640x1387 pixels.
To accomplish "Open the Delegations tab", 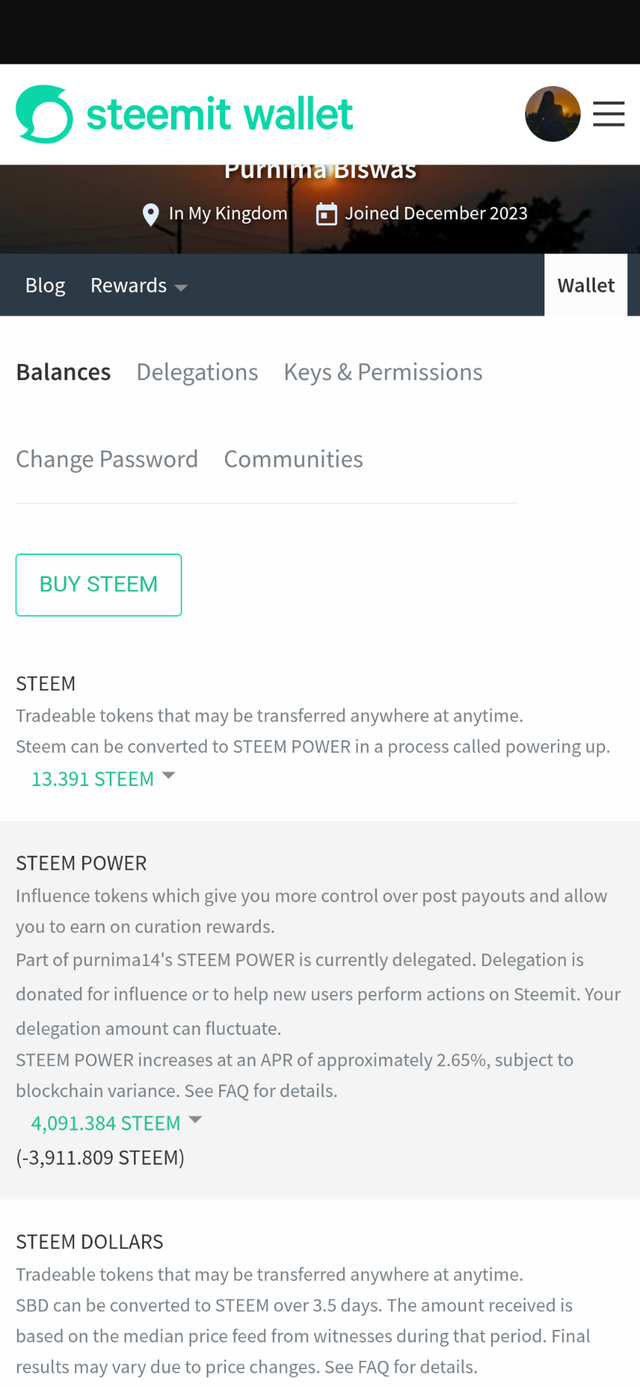I will tap(197, 372).
